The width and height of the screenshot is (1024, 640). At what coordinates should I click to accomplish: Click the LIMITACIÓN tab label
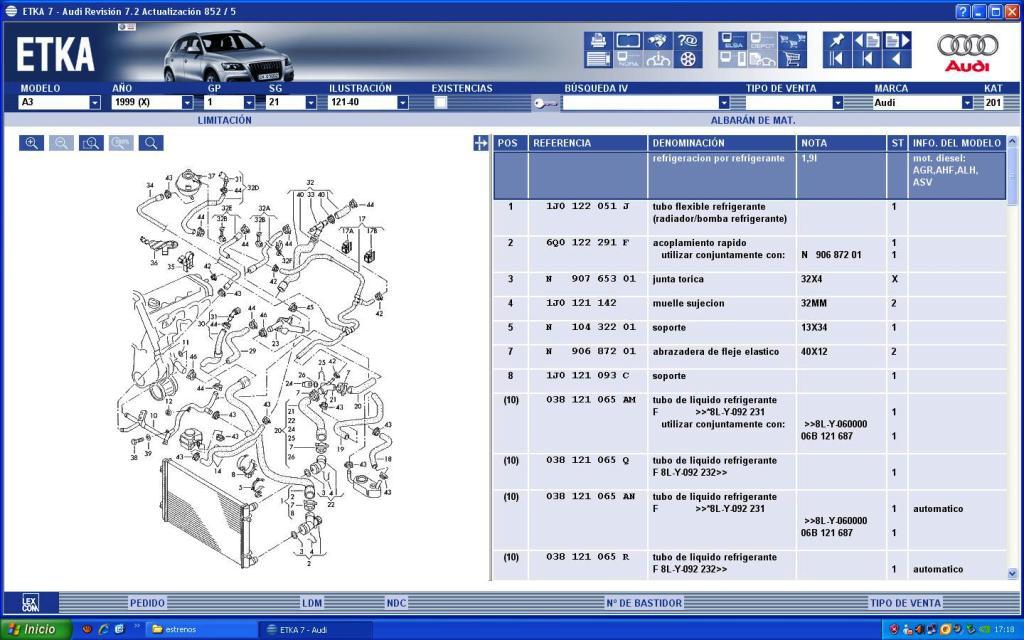pyautogui.click(x=225, y=120)
